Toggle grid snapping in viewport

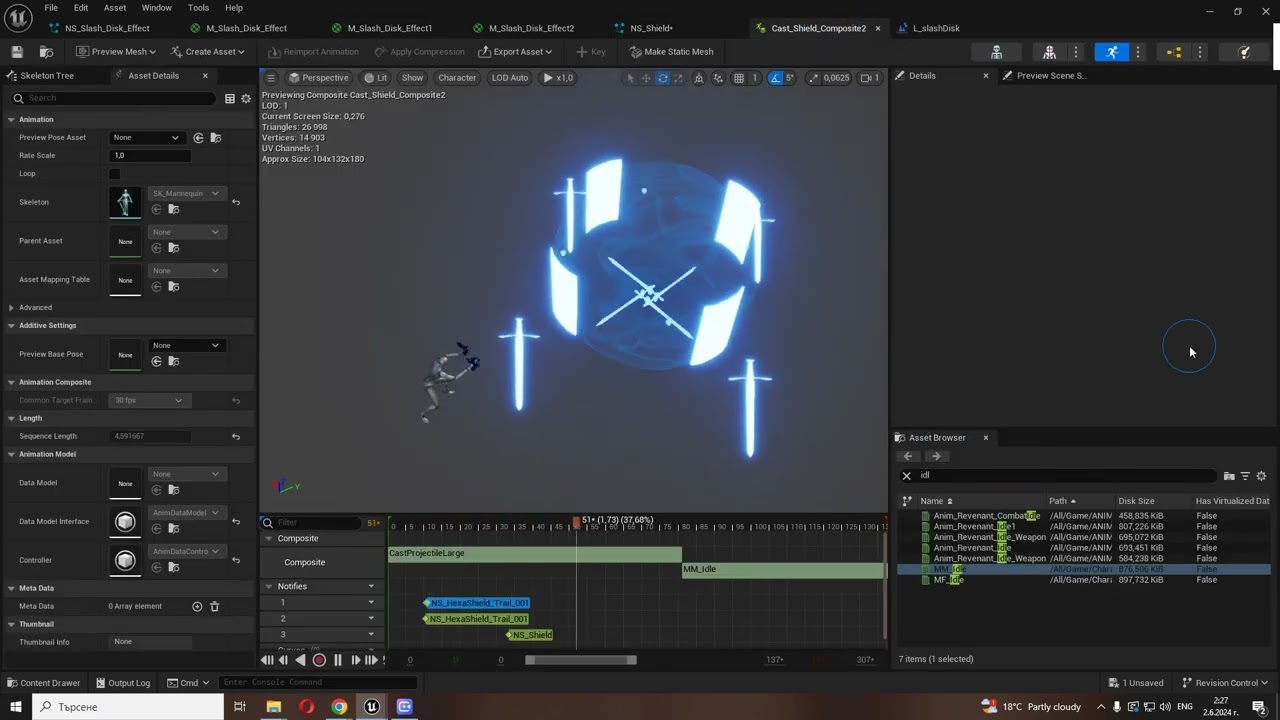(x=739, y=78)
